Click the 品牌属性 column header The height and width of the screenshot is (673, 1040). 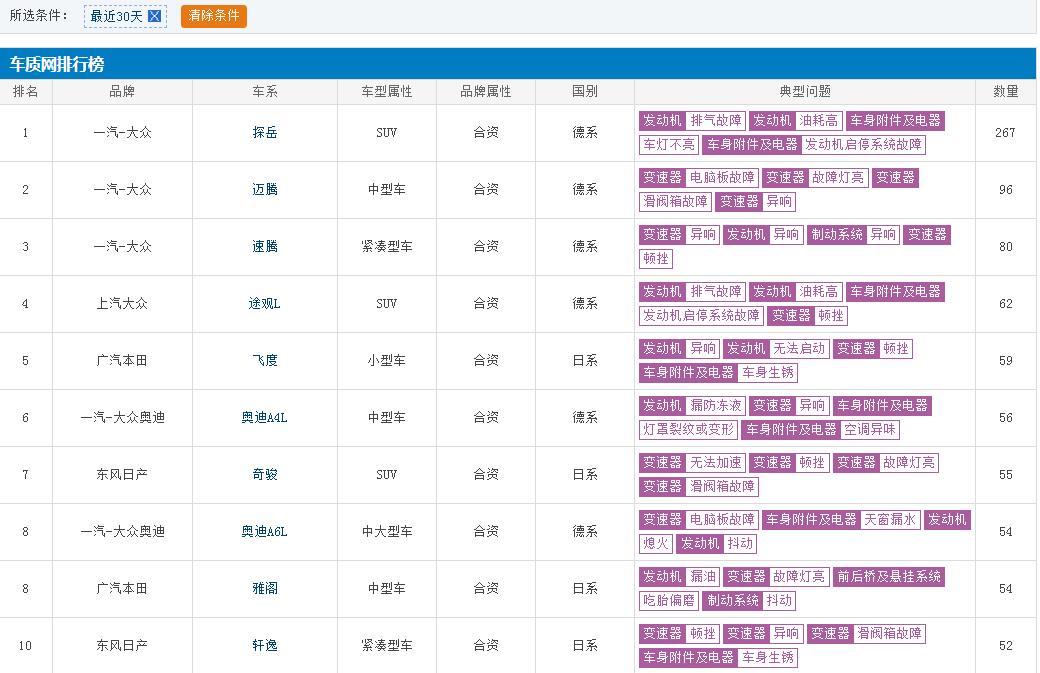point(486,92)
